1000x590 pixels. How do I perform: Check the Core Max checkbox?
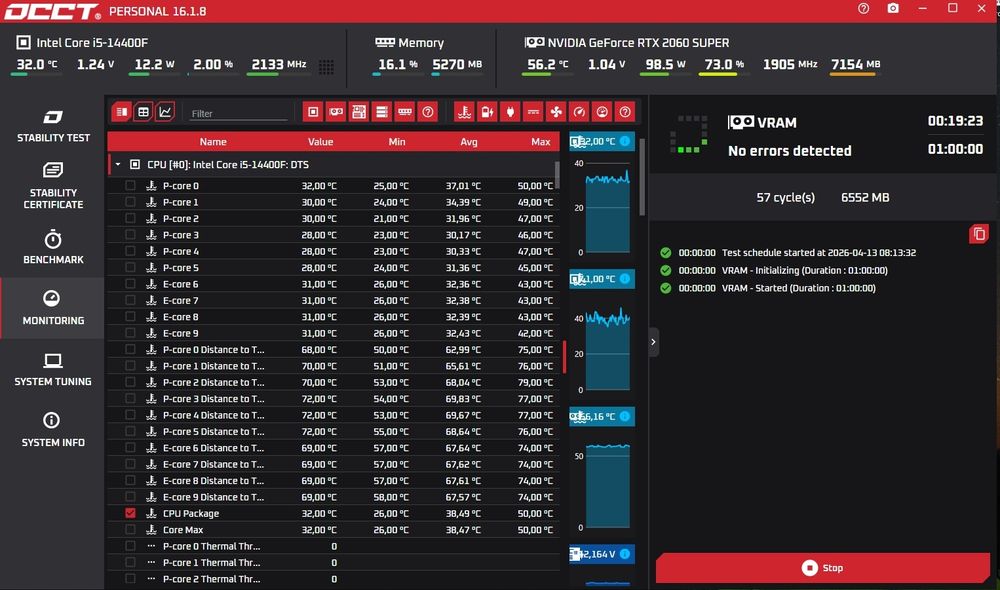130,529
